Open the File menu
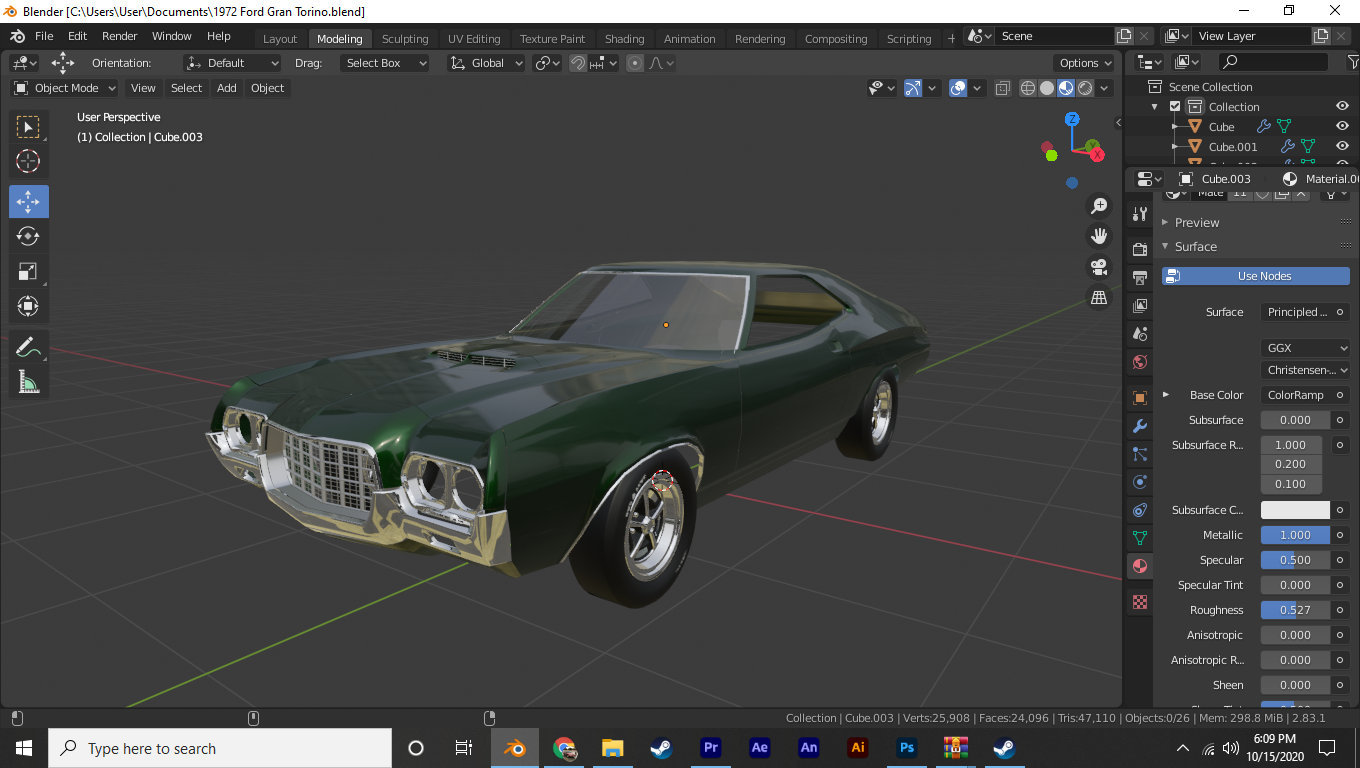 click(x=44, y=36)
